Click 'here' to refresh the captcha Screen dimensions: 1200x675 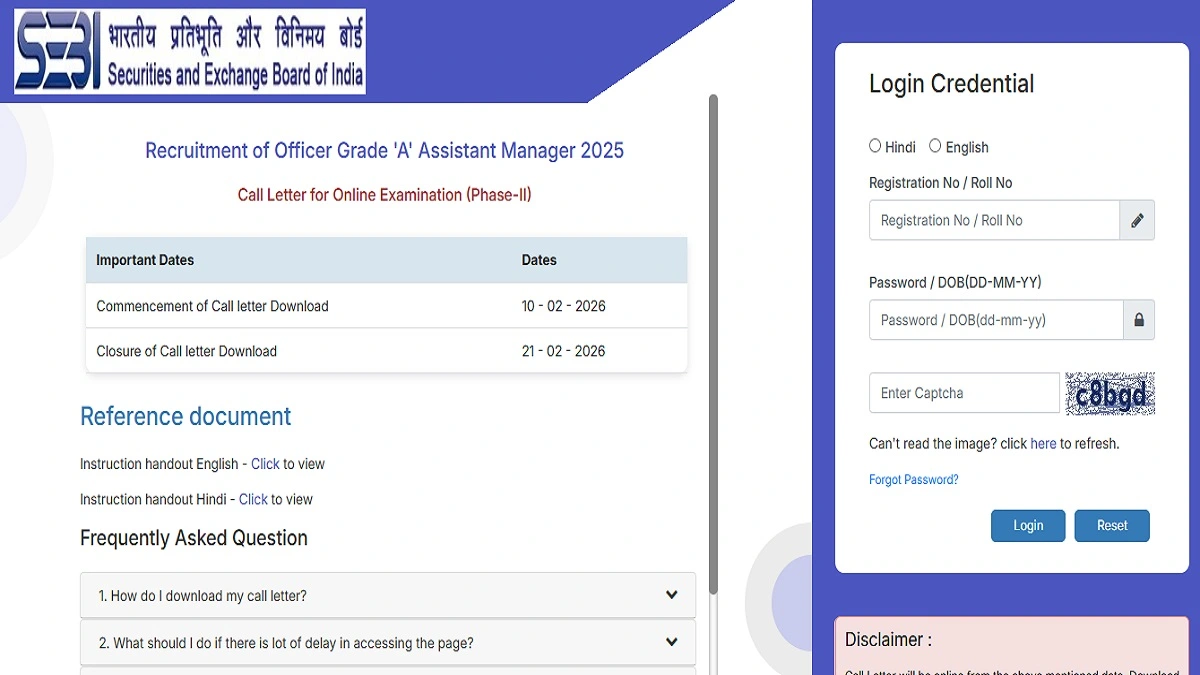[1043, 443]
